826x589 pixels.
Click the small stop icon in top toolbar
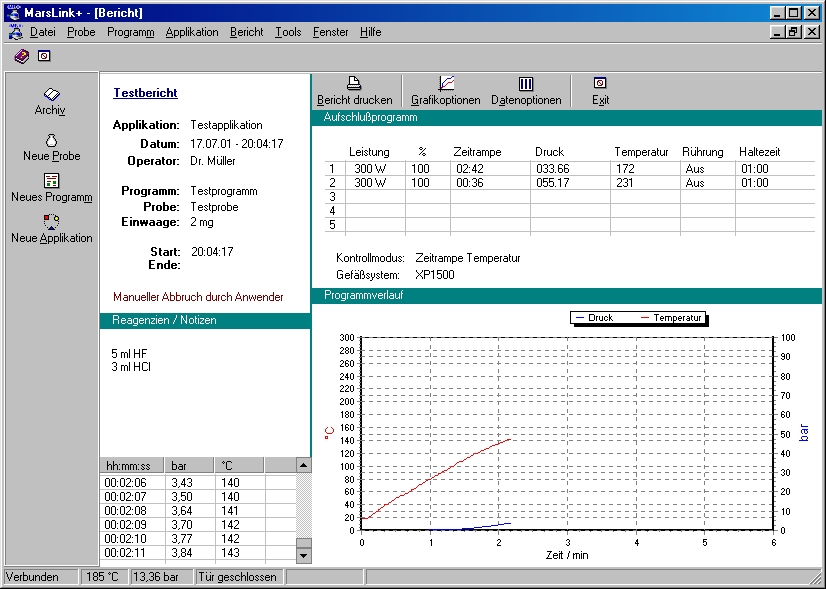(44, 56)
